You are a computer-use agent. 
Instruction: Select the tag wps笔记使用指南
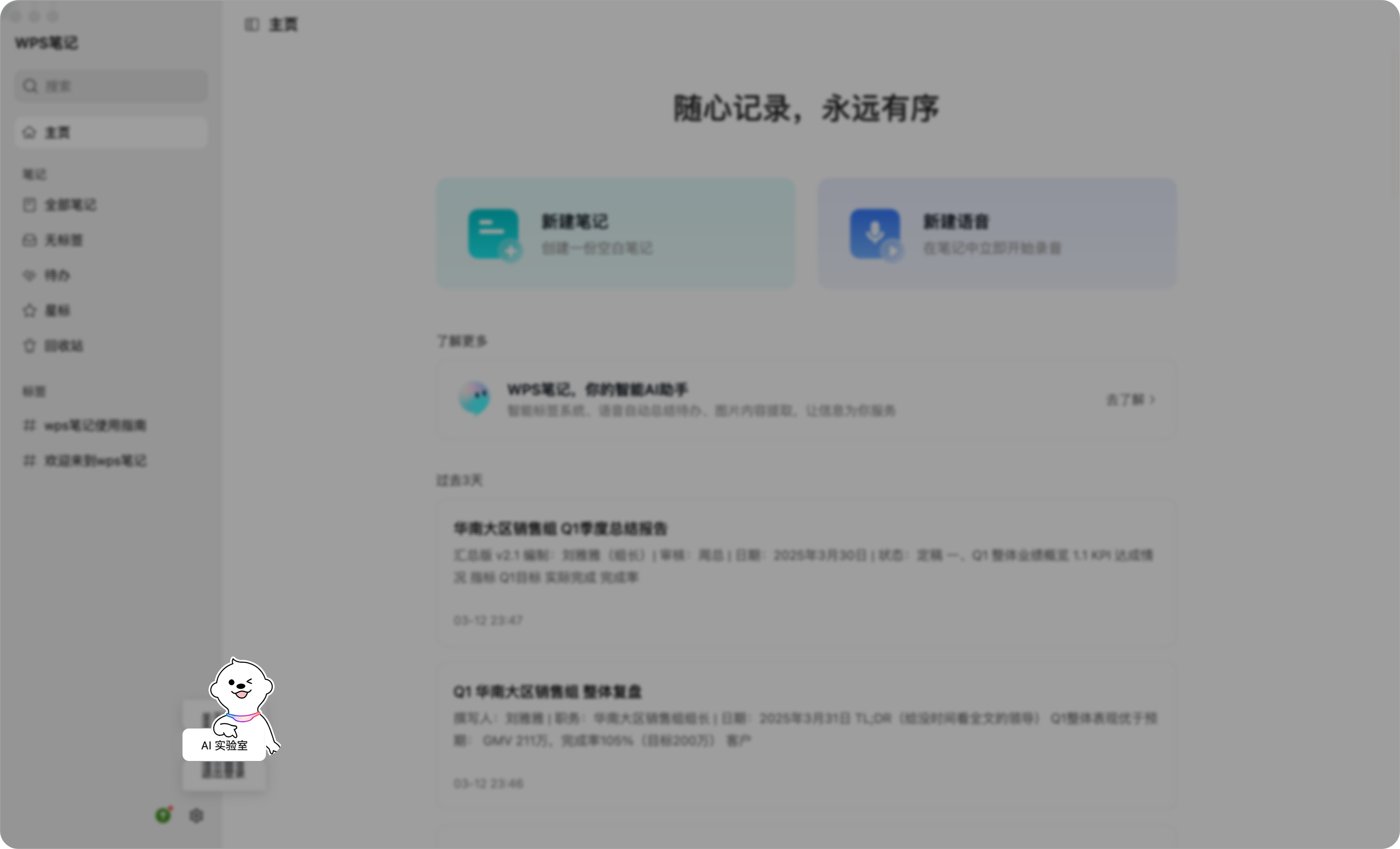point(95,425)
